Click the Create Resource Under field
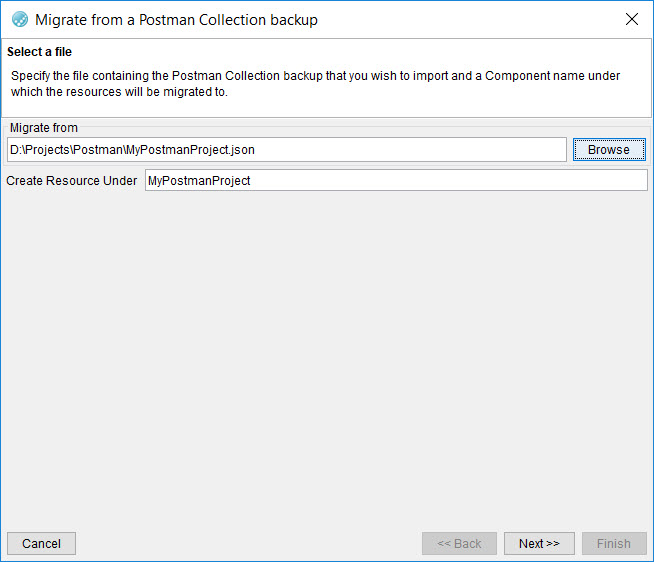 [396, 180]
